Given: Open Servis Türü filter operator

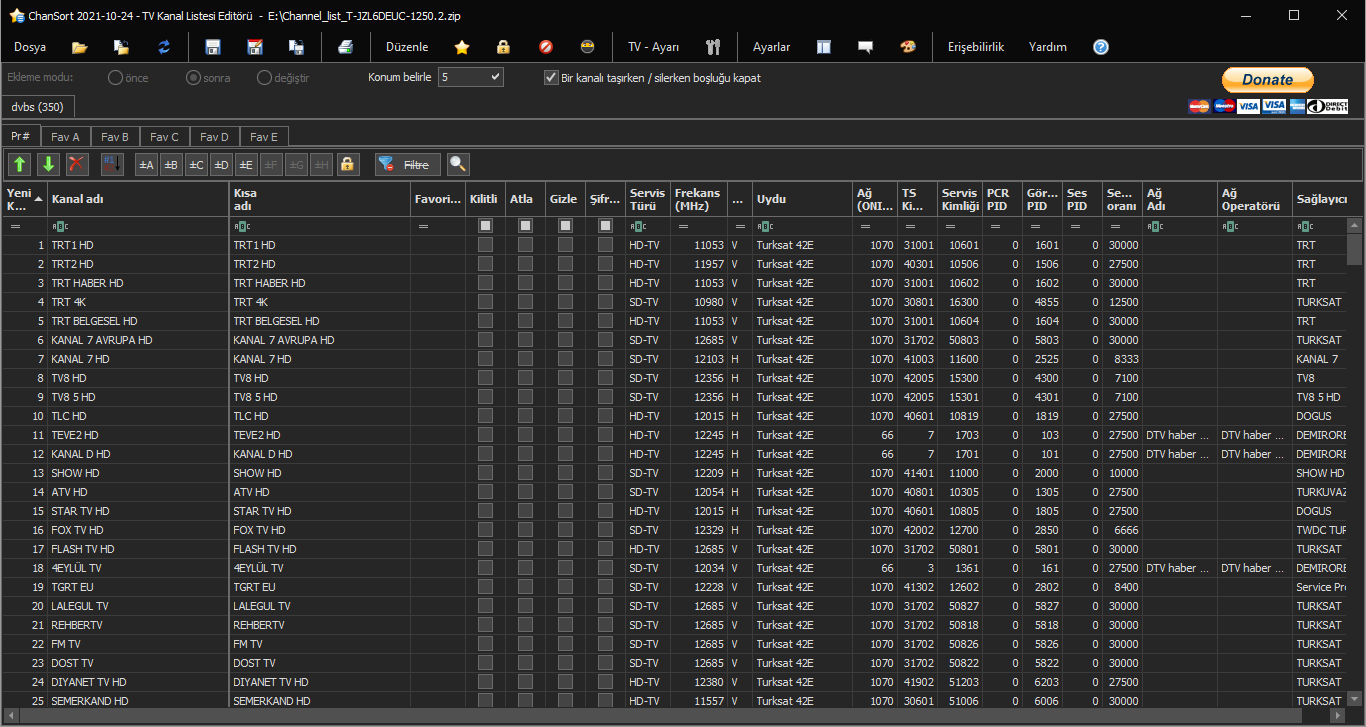Looking at the screenshot, I should click(637, 226).
